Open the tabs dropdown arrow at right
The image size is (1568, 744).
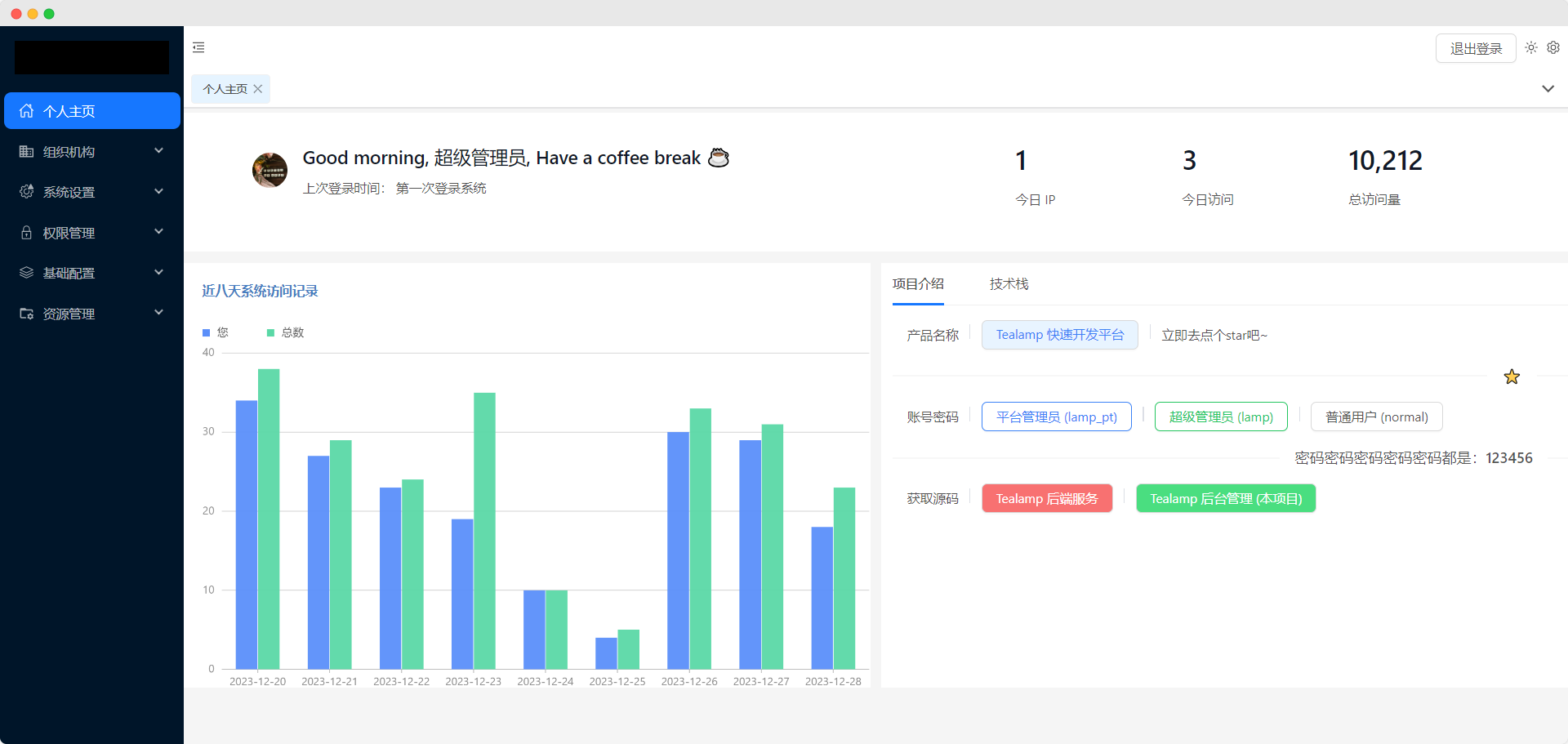(1548, 89)
